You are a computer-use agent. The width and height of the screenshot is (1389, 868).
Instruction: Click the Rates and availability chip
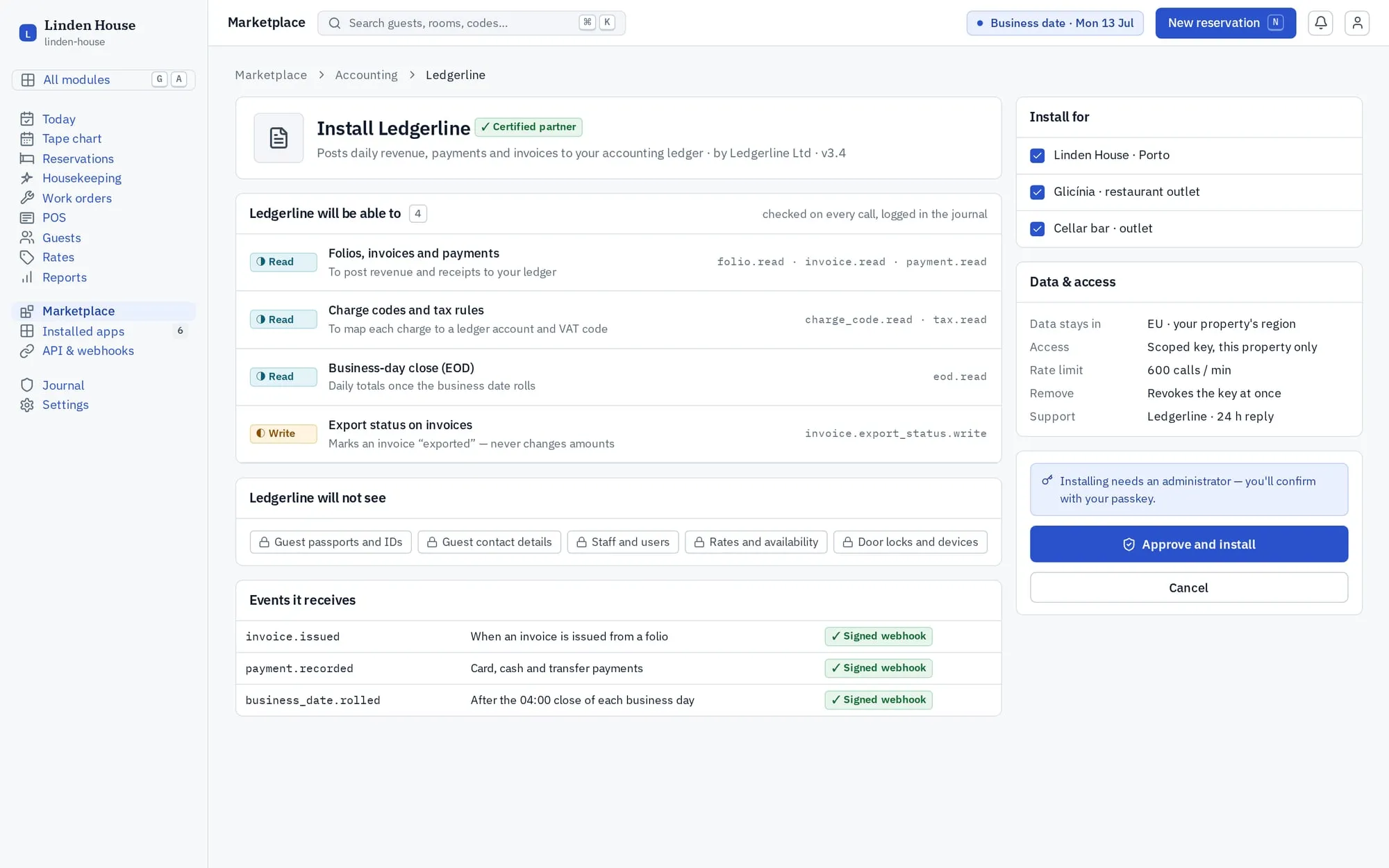(756, 542)
